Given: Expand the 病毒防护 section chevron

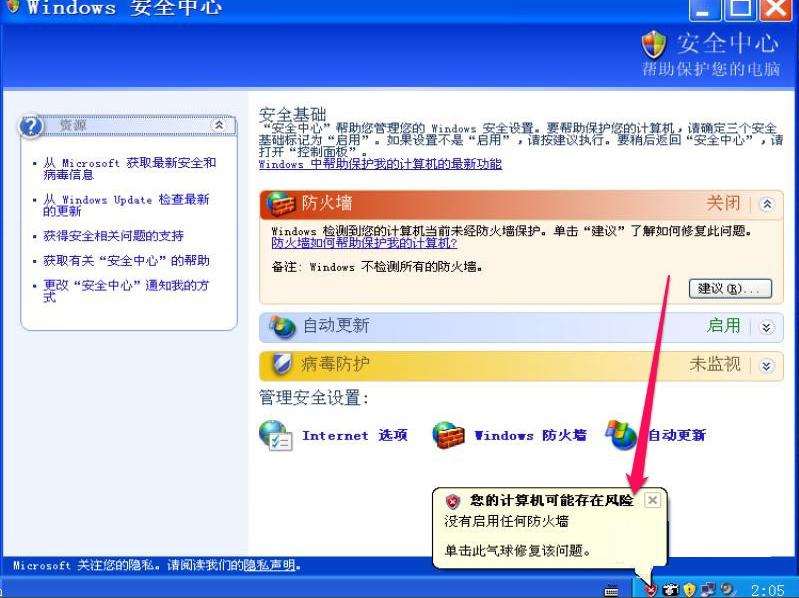Looking at the screenshot, I should [766, 366].
